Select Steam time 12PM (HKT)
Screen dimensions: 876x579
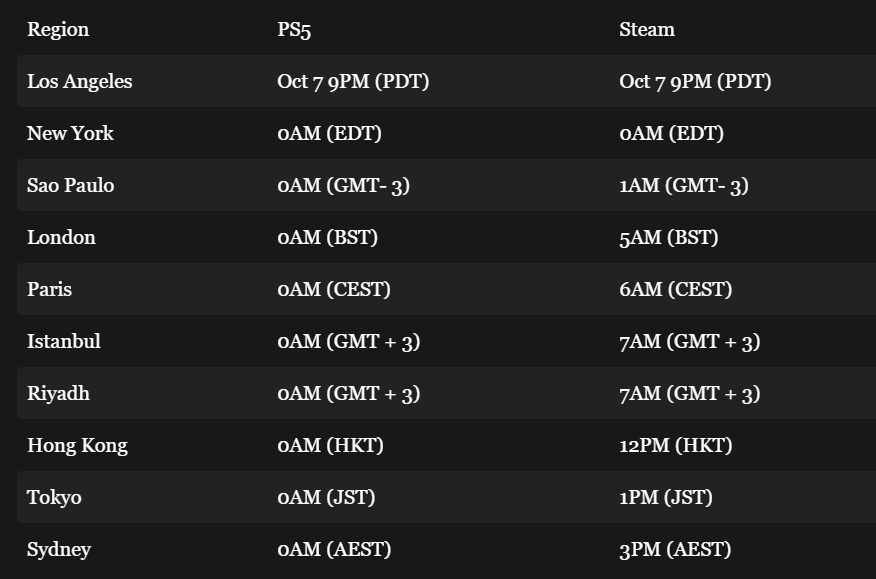[676, 445]
